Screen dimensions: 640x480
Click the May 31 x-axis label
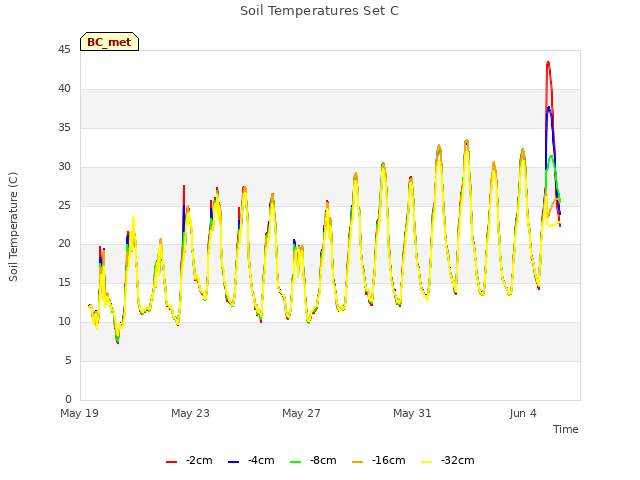pos(412,413)
